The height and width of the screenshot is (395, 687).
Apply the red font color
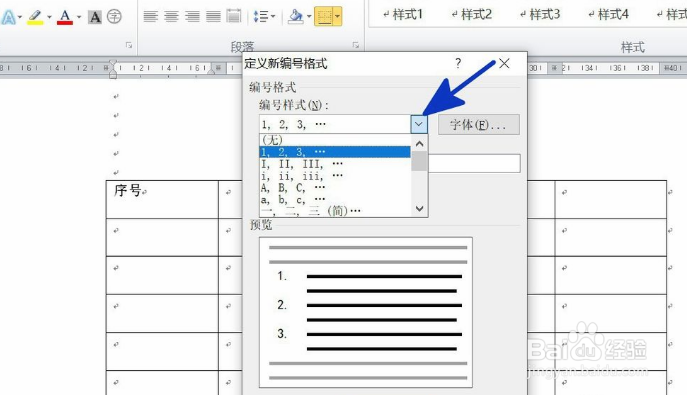click(65, 17)
